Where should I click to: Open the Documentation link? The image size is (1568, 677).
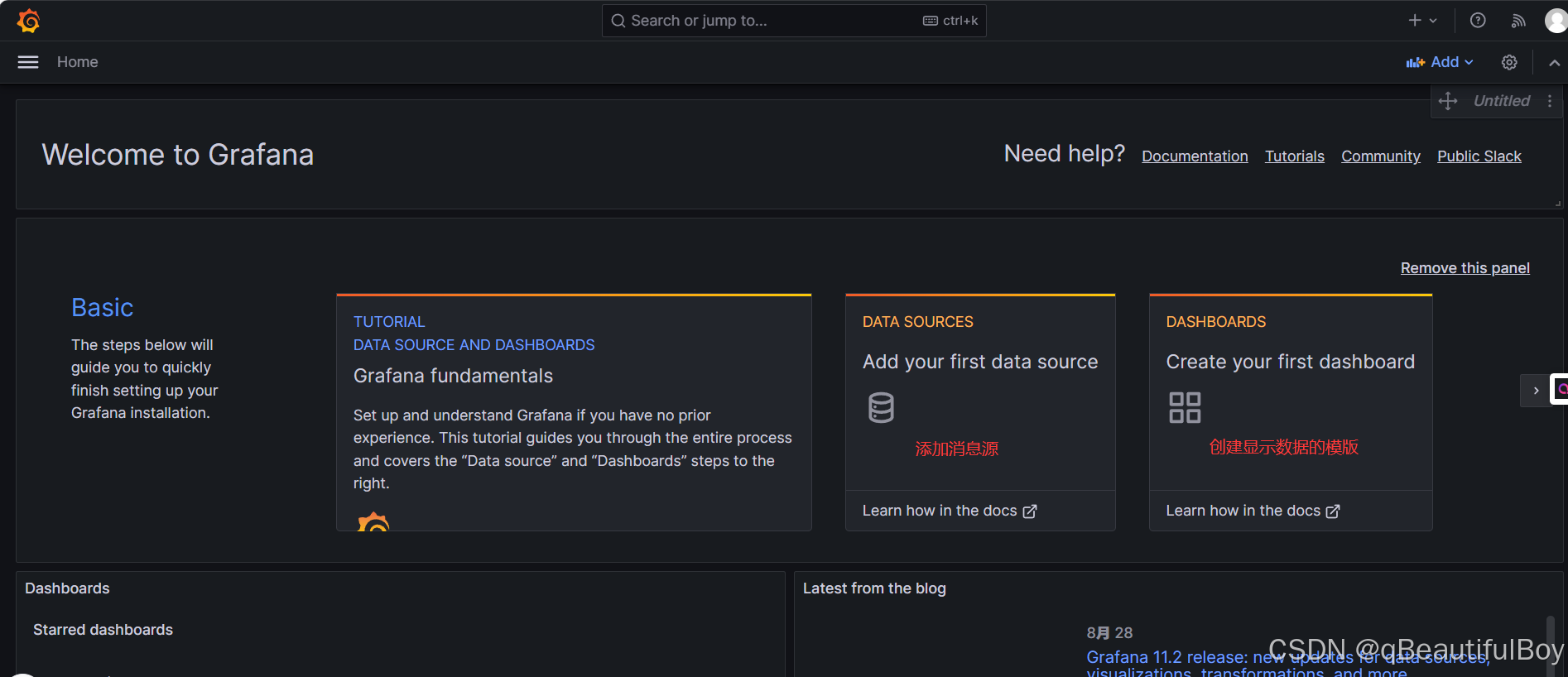(1195, 156)
